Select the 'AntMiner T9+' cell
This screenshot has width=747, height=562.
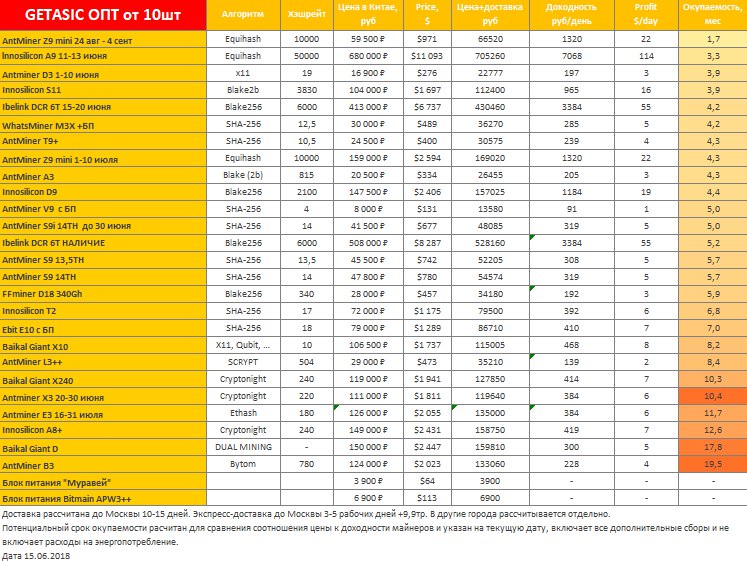(x=103, y=141)
